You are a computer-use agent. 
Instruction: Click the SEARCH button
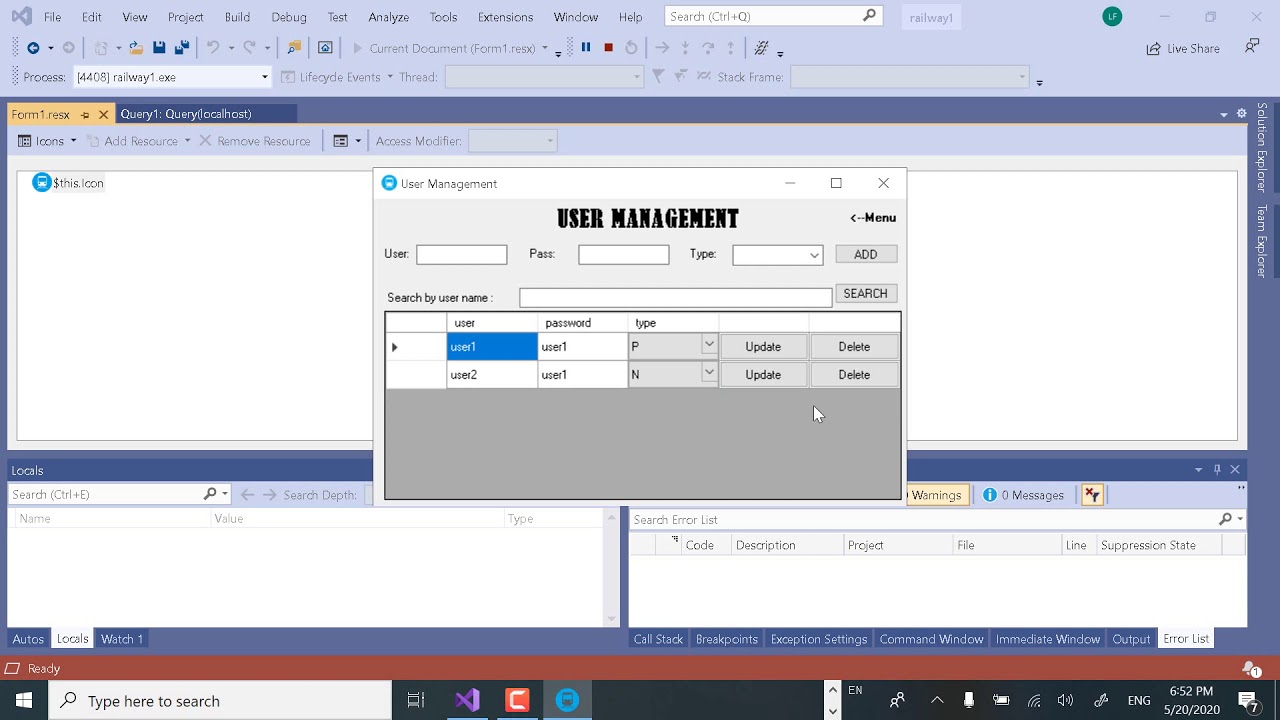866,294
